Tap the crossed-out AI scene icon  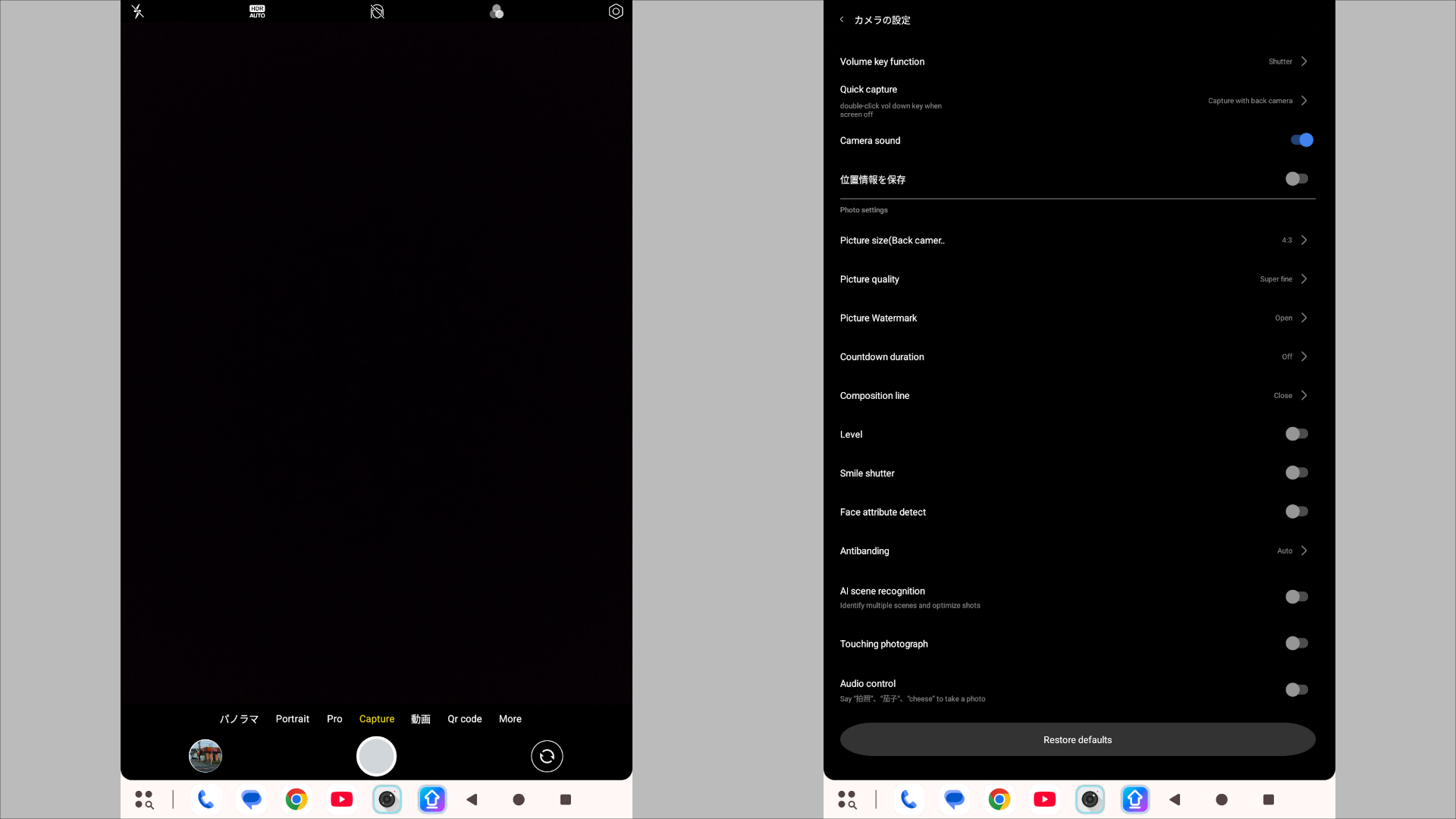(377, 11)
